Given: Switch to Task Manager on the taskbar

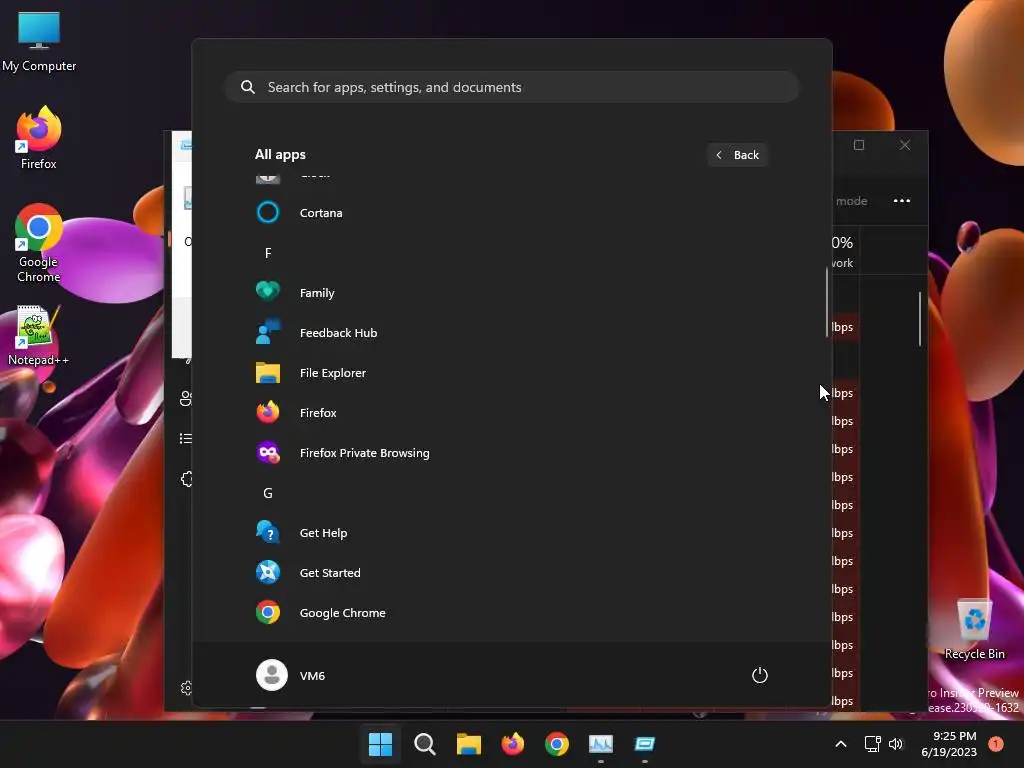Looking at the screenshot, I should [x=601, y=744].
